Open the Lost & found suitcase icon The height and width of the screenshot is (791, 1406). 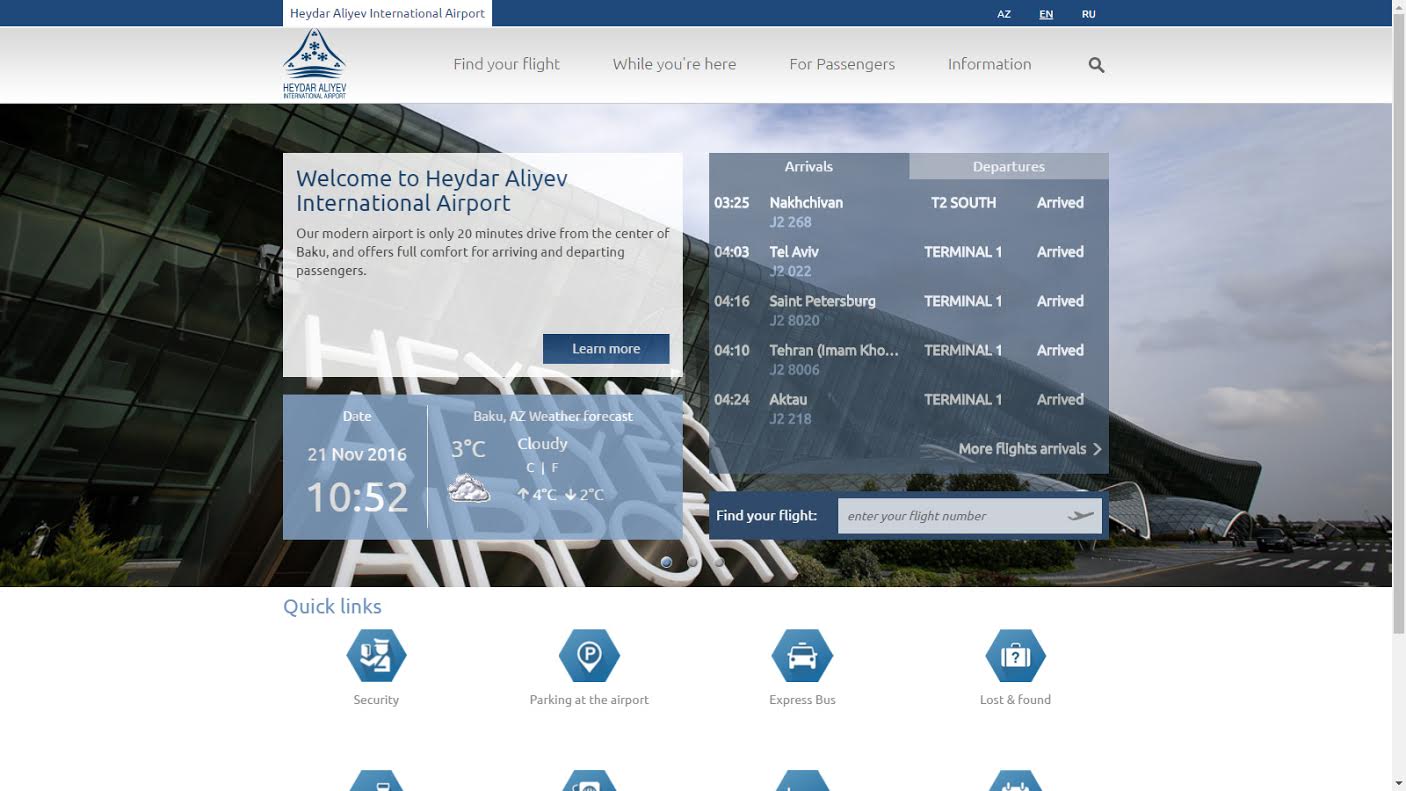tap(1015, 656)
